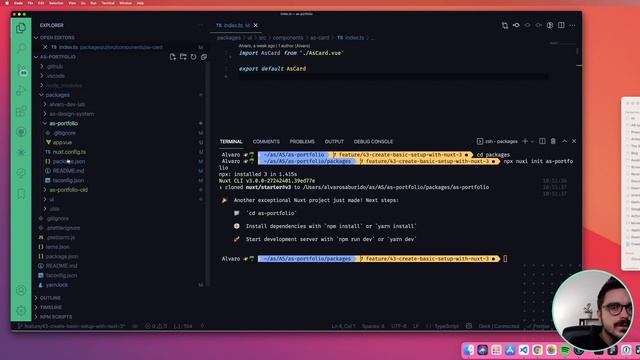The height and width of the screenshot is (360, 640).
Task: Split the editor to the right
Action: 561,25
